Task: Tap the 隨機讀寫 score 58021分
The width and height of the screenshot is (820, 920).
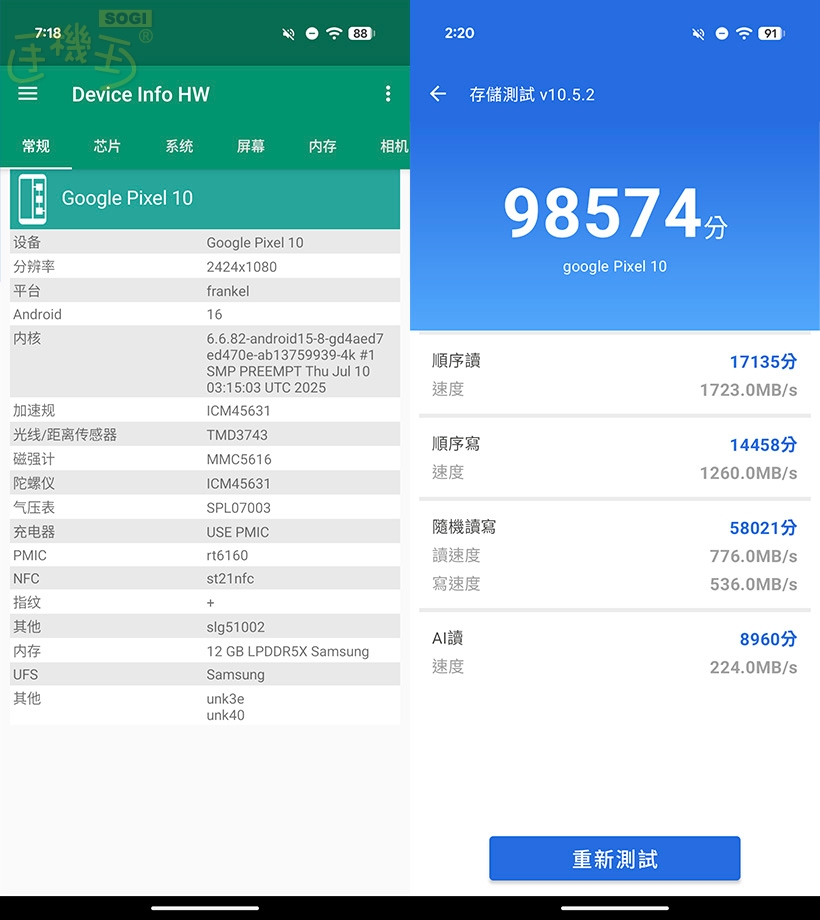Action: [x=763, y=528]
